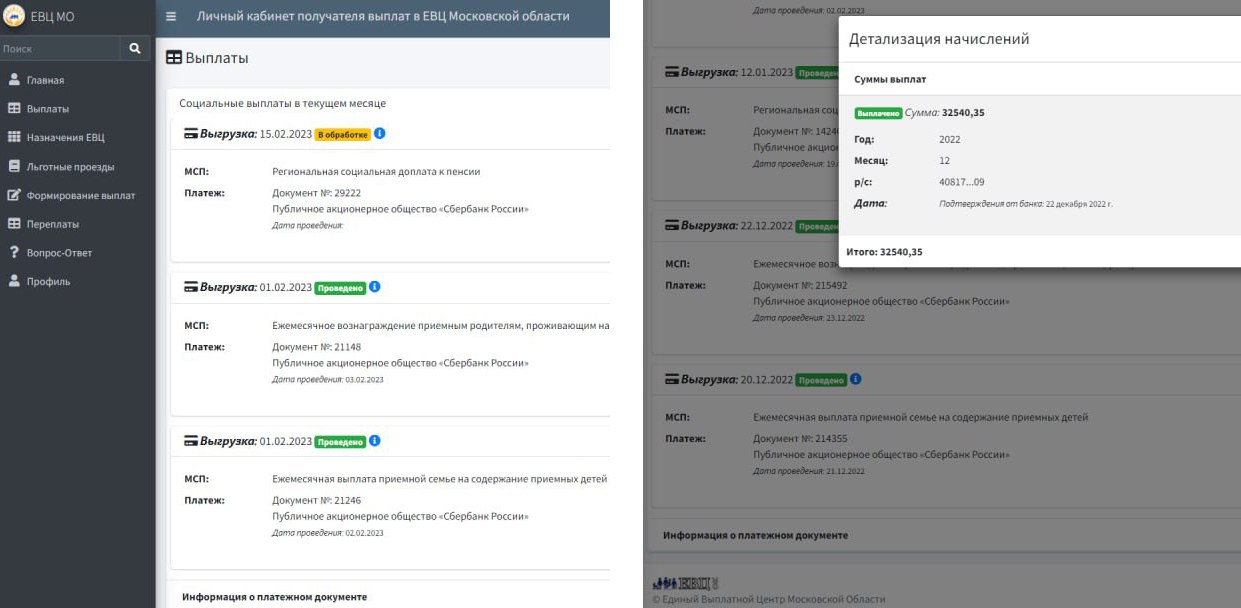Viewport: 1241px width, 608px height.
Task: Go to Главная in the sidebar
Action: pyautogui.click(x=45, y=80)
